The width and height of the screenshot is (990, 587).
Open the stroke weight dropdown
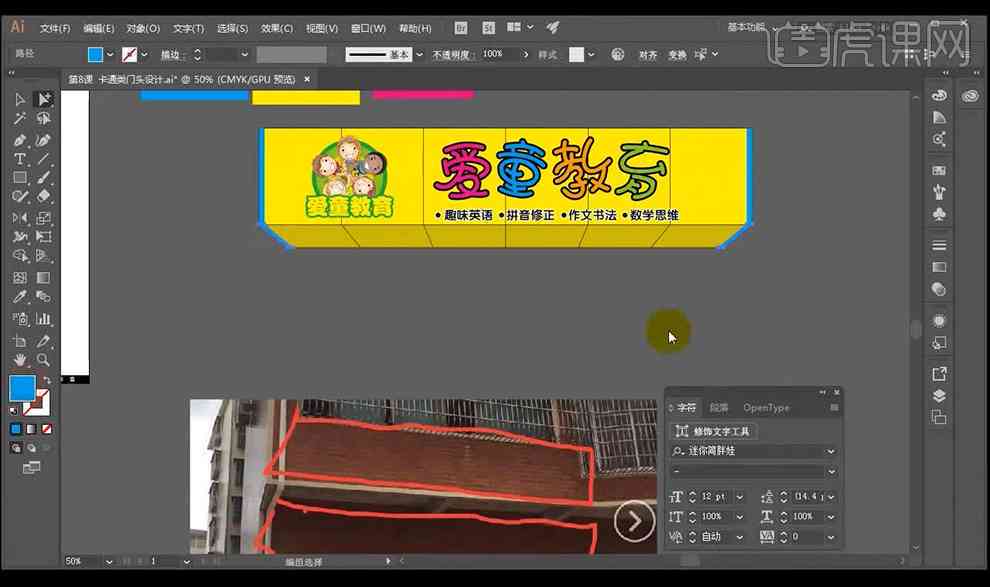(x=244, y=55)
